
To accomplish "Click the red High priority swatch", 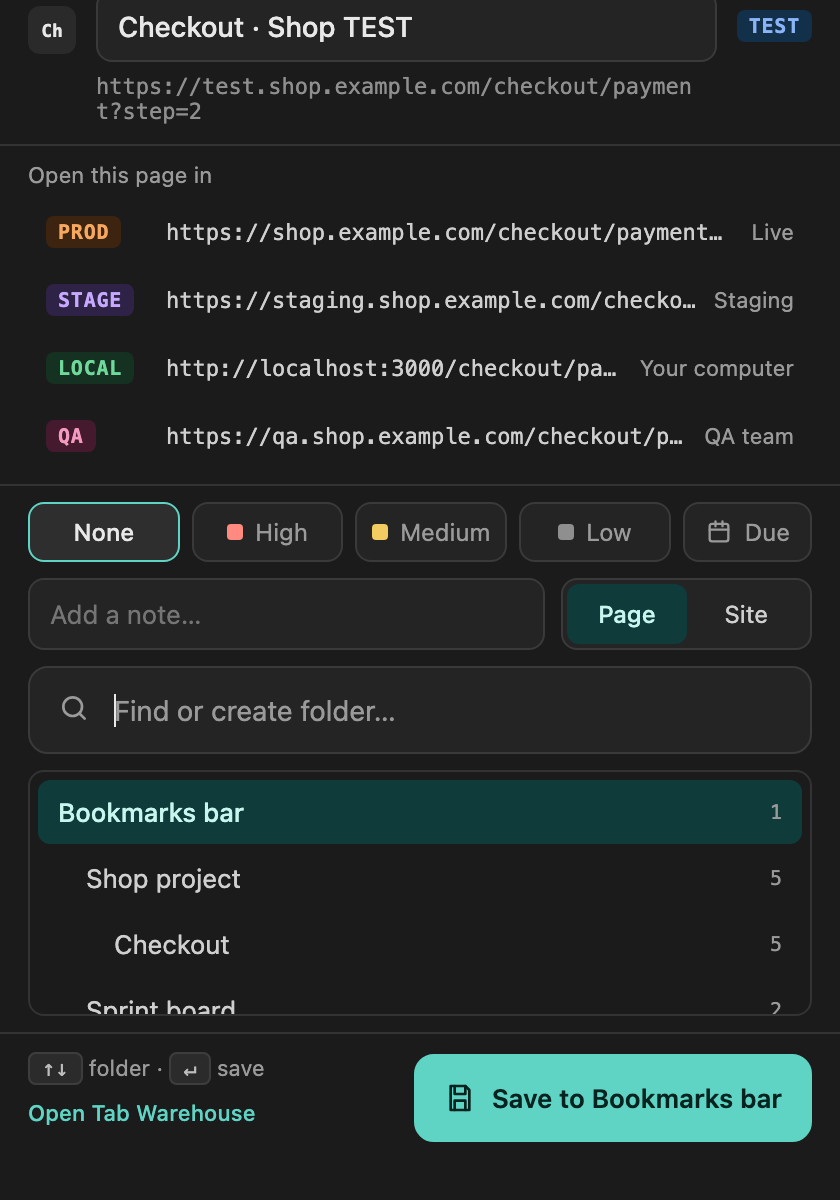I will tap(236, 532).
